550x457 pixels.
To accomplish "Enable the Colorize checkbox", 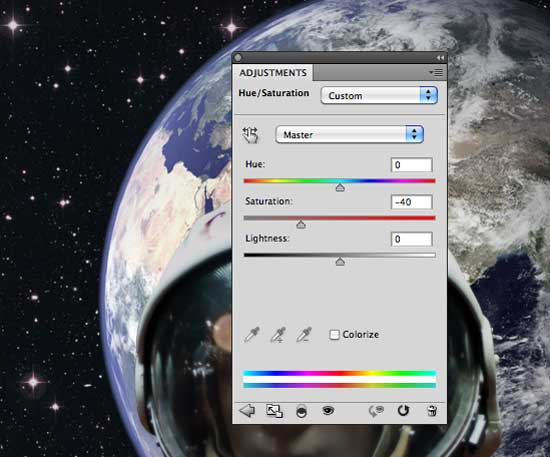I will point(334,335).
